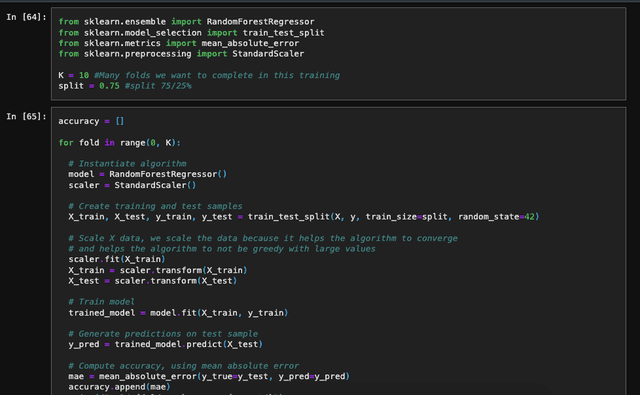
Task: Click '# Generate predictions on test sample' comment
Action: (163, 334)
